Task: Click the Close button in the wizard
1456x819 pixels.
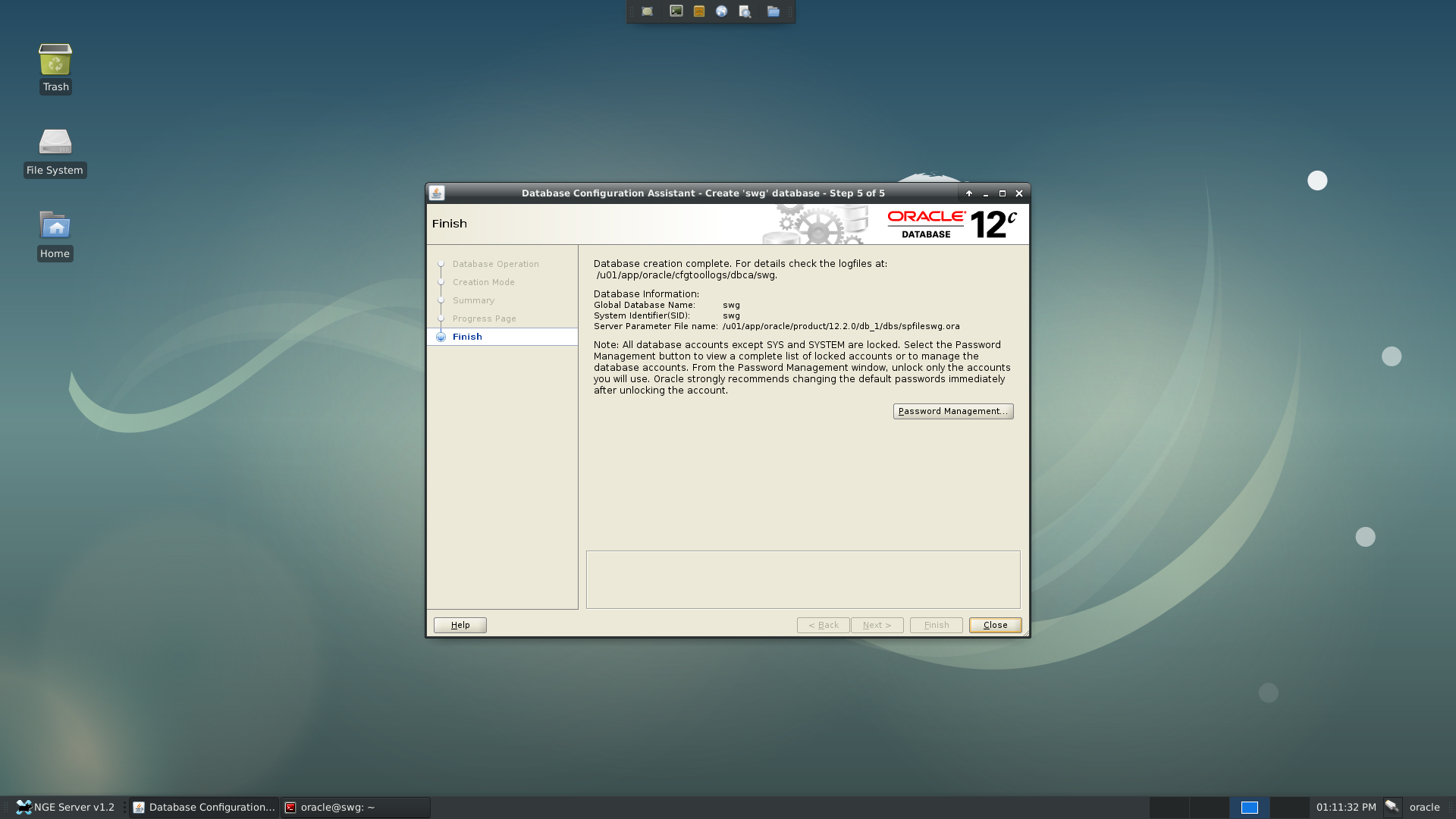Action: click(x=996, y=625)
